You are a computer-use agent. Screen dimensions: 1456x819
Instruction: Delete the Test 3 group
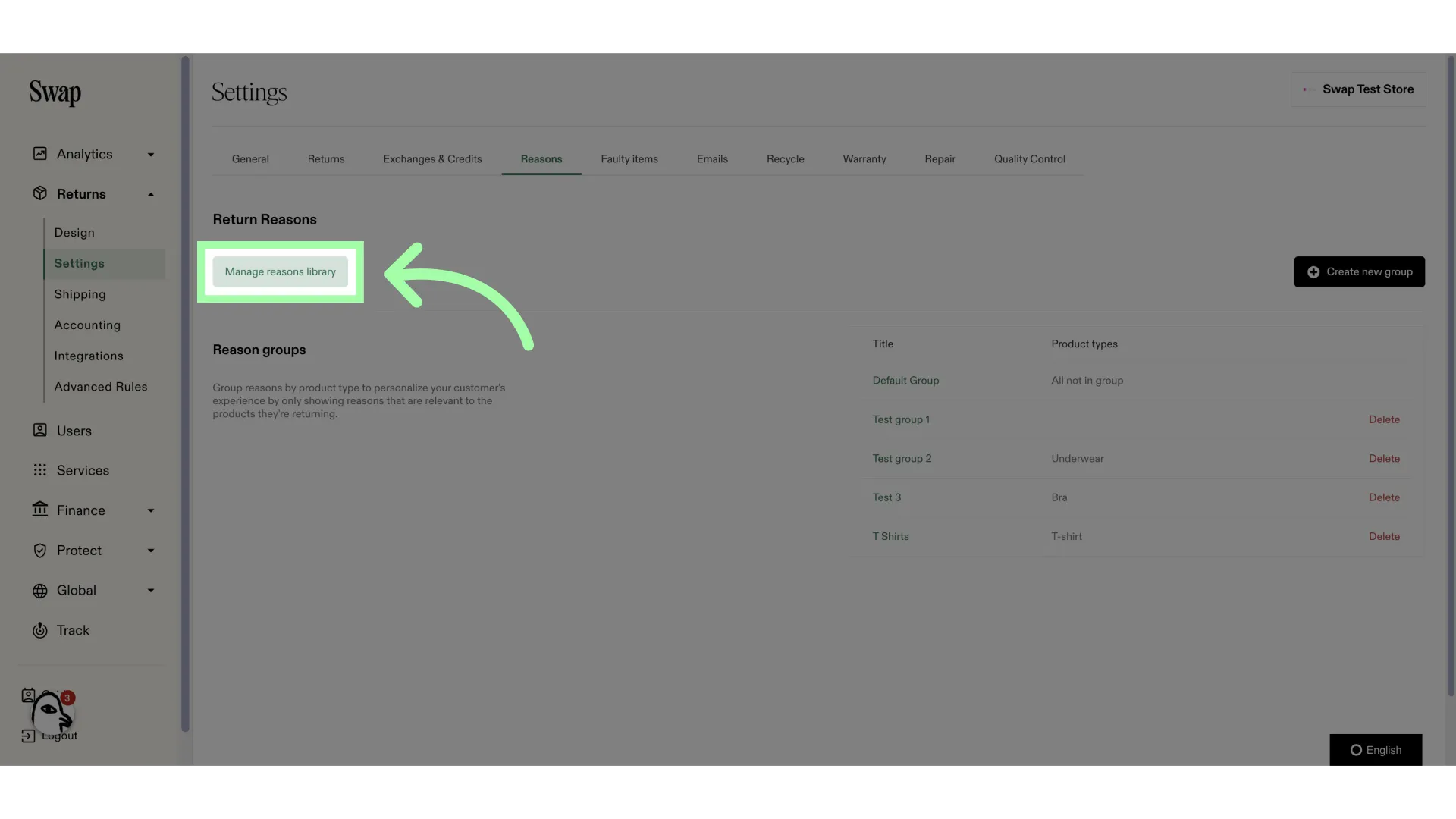coord(1384,497)
